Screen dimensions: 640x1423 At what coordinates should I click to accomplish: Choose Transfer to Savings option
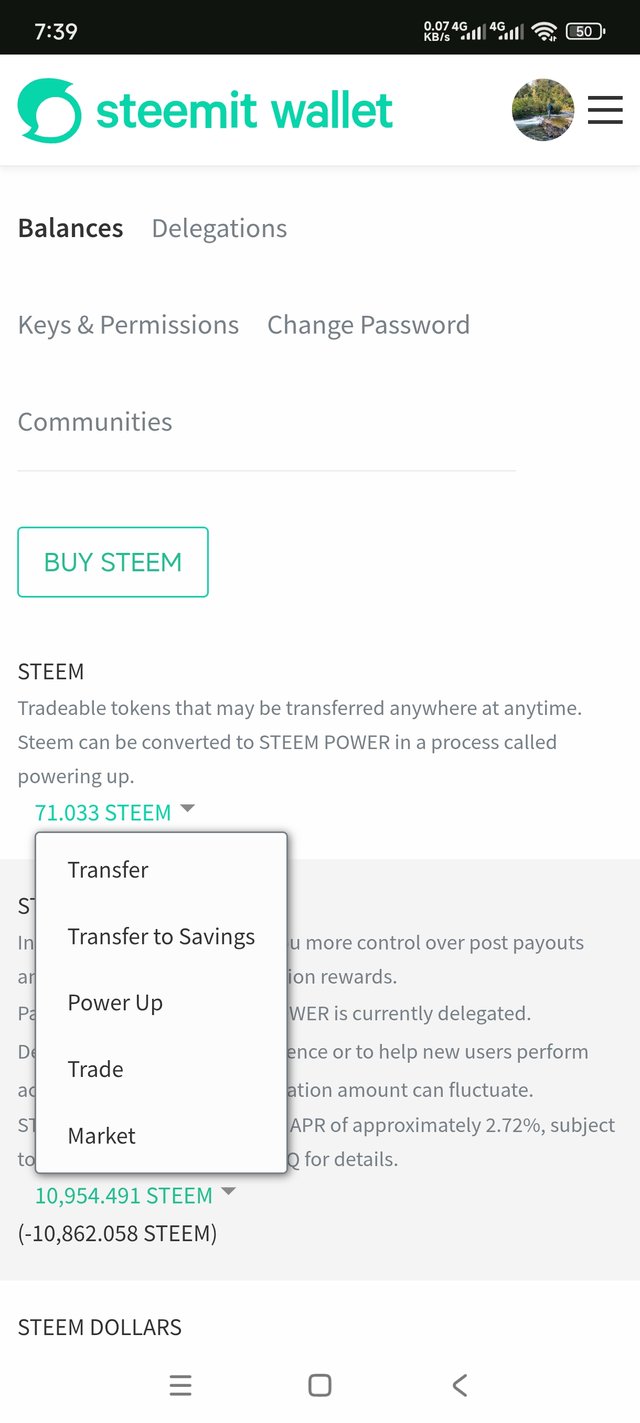pos(162,937)
